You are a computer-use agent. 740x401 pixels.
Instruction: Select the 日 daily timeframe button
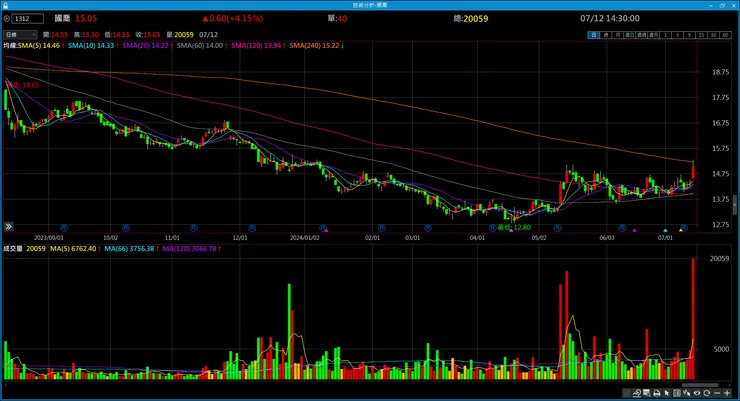click(x=594, y=35)
